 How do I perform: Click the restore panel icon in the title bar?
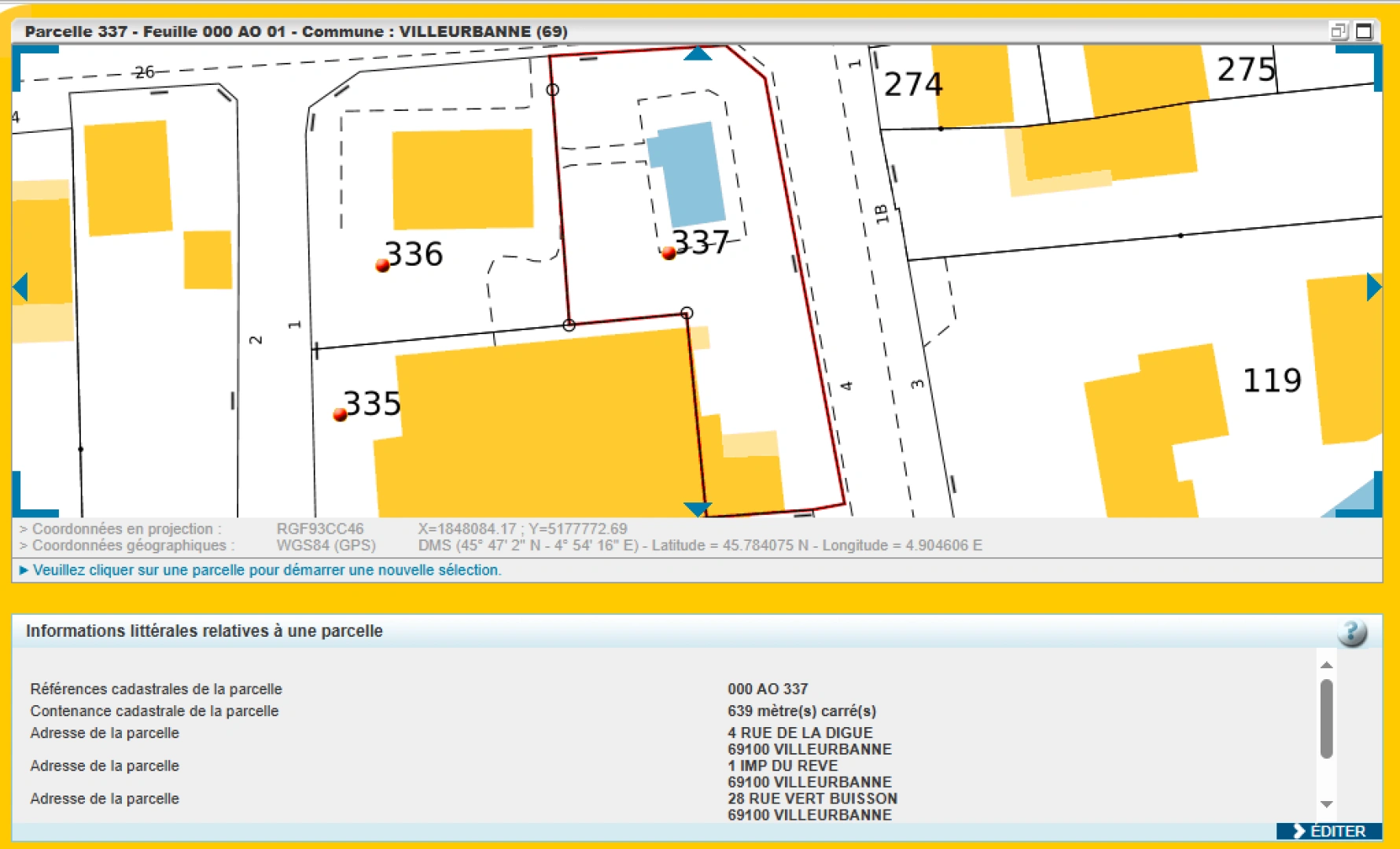[1338, 31]
